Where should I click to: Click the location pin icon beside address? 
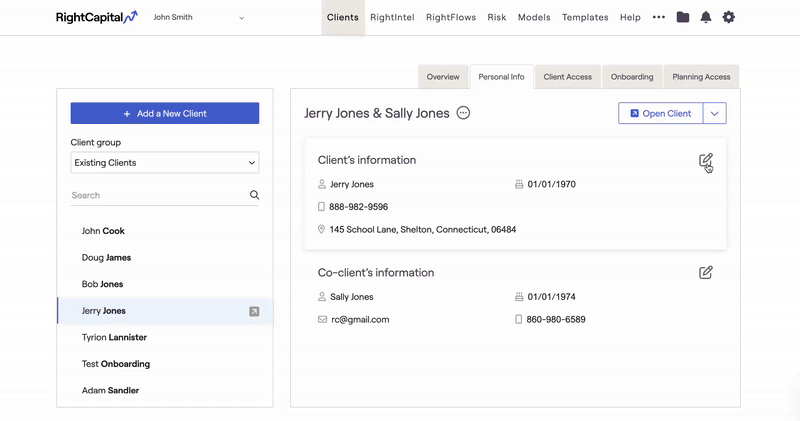(x=321, y=230)
